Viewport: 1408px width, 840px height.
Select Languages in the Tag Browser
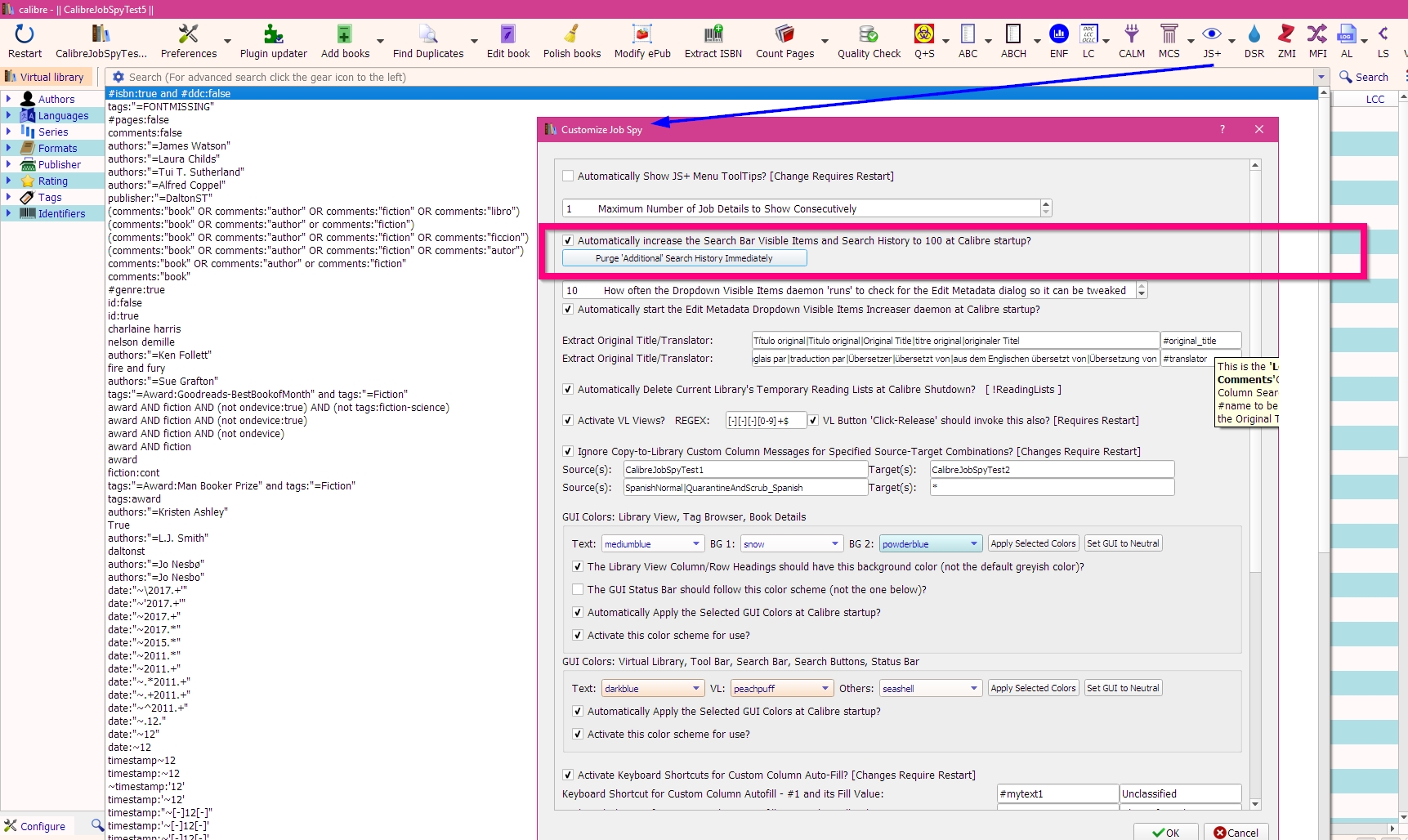coord(63,115)
